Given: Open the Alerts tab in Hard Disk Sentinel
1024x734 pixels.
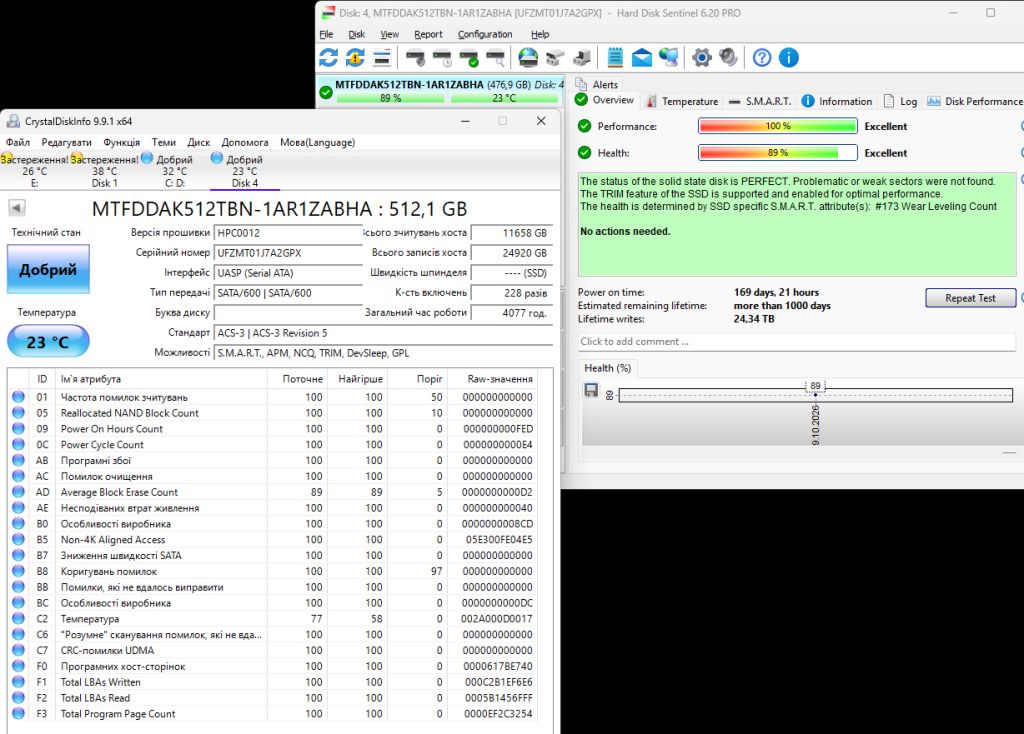Looking at the screenshot, I should (597, 84).
